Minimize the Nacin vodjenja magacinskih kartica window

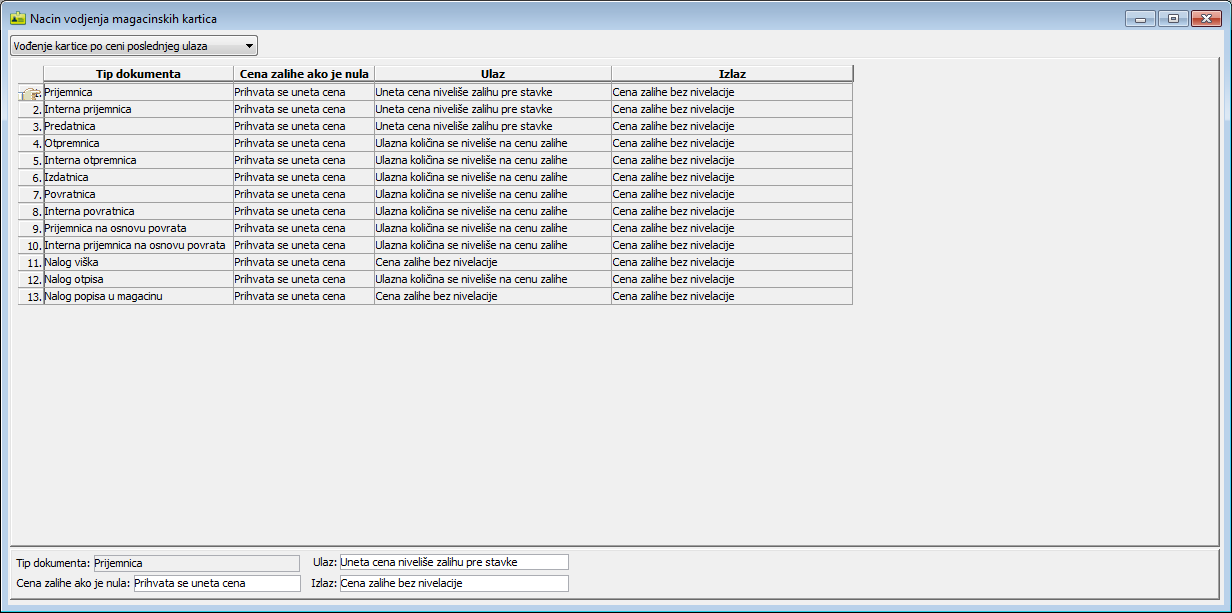(1140, 18)
